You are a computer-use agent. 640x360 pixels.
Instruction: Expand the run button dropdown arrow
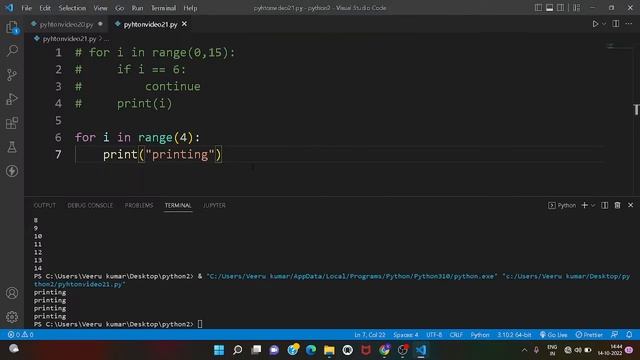click(604, 24)
